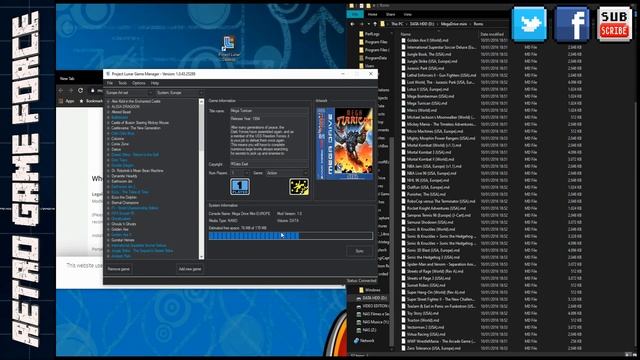This screenshot has width=640, height=360.
Task: Click This PC in the Explorer address path
Action: tap(397, 24)
